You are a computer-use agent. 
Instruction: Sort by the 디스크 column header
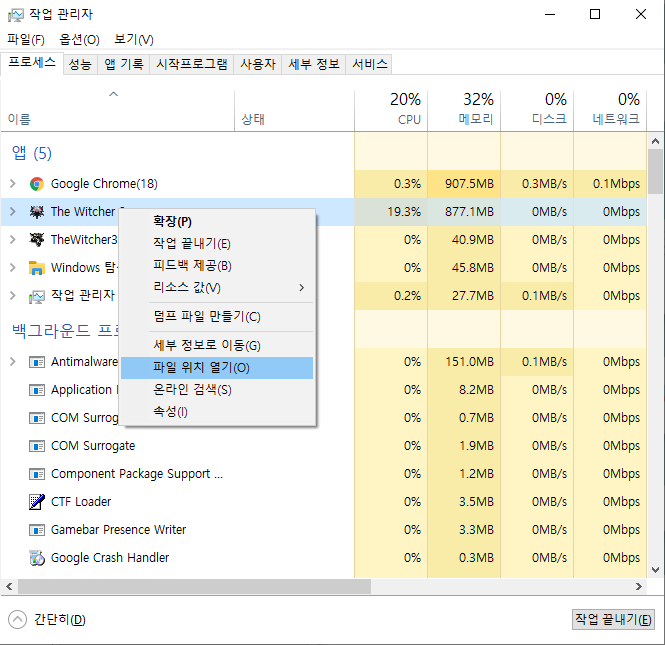pos(537,109)
